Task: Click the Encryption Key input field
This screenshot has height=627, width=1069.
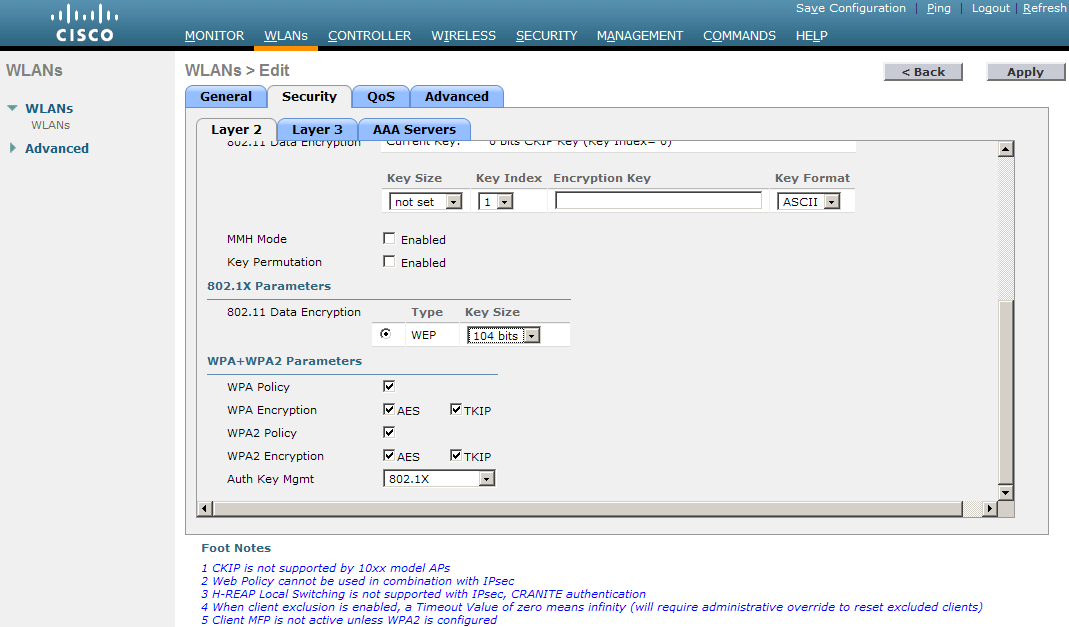Action: (x=658, y=200)
